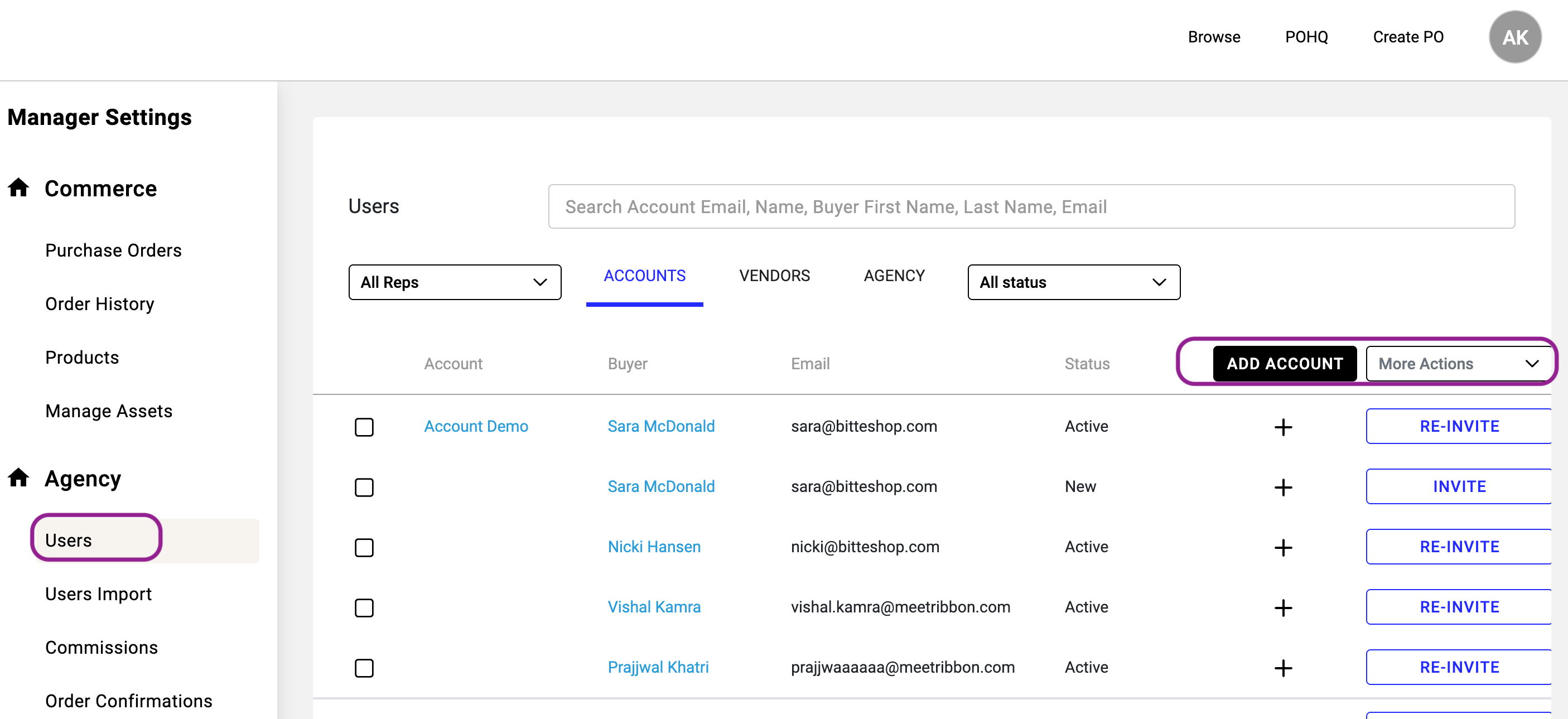Open the More Actions dropdown

click(x=1459, y=364)
